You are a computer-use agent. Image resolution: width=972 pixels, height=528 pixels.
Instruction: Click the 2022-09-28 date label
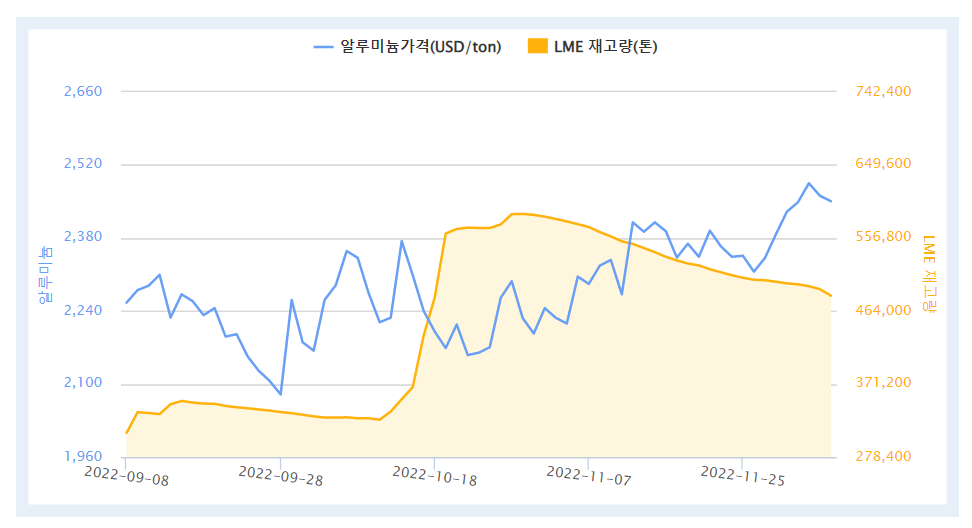(x=281, y=476)
